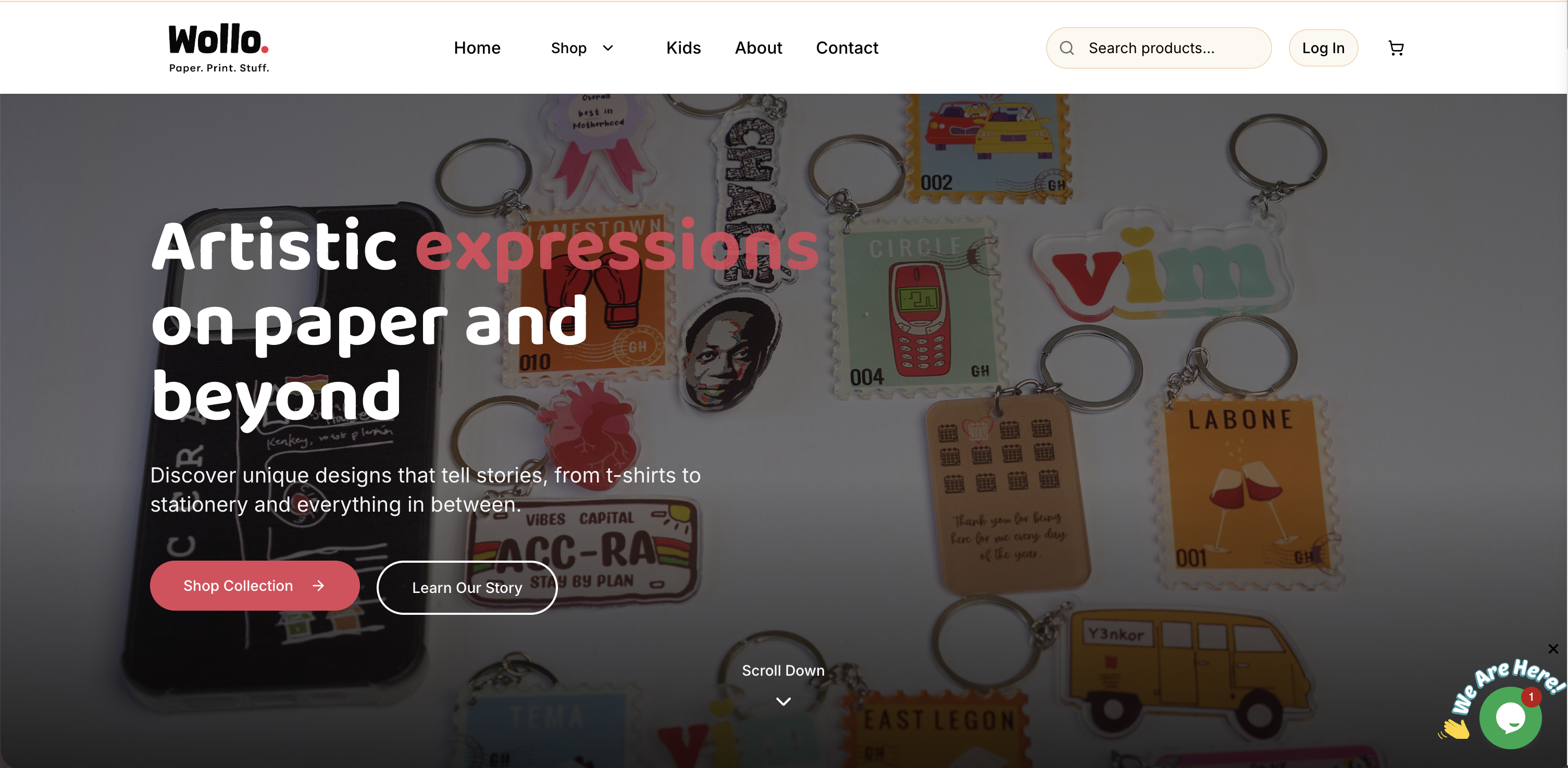
Task: Open the shopping cart icon
Action: [1396, 48]
